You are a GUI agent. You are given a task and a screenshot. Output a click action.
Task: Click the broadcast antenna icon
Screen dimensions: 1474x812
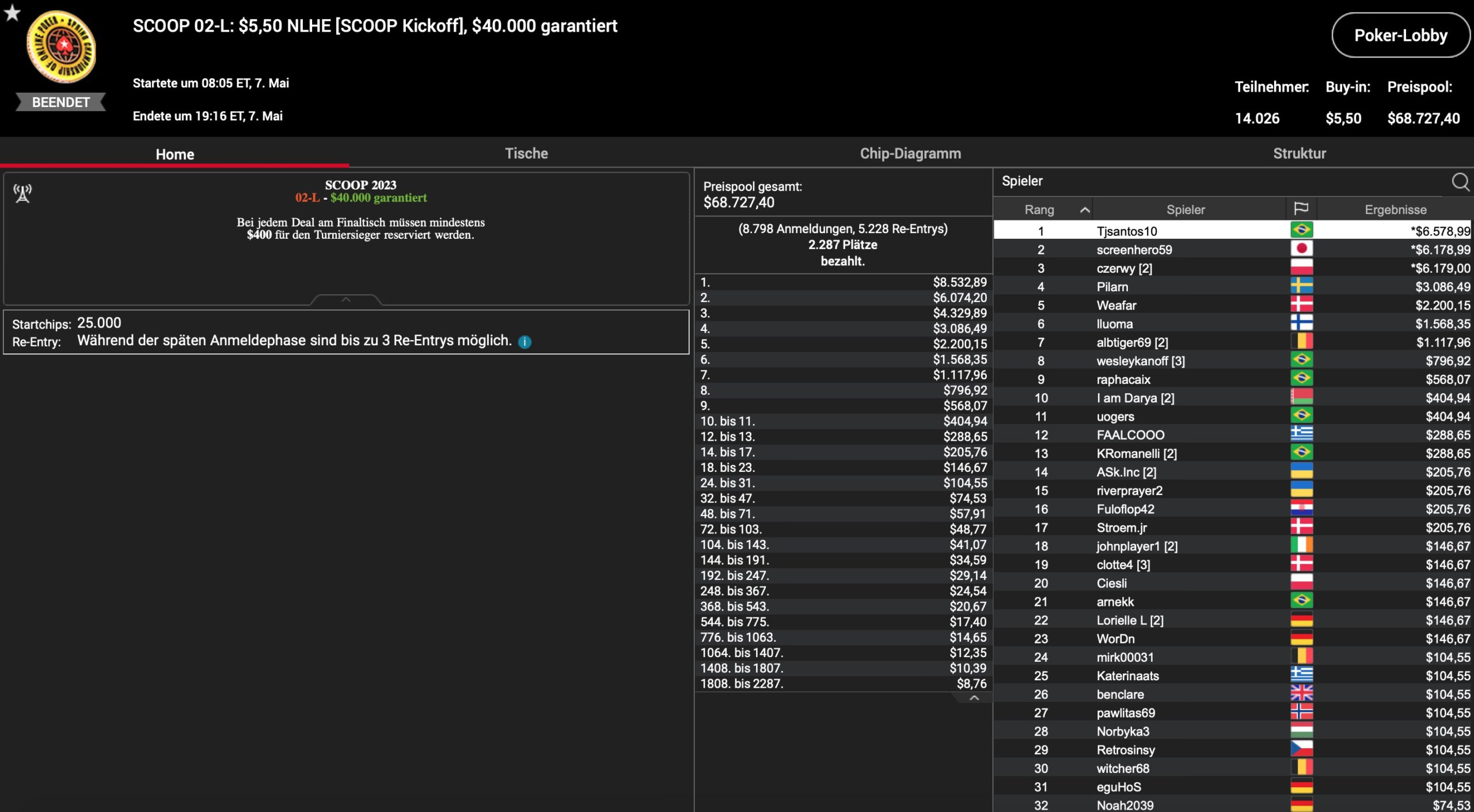[x=22, y=193]
